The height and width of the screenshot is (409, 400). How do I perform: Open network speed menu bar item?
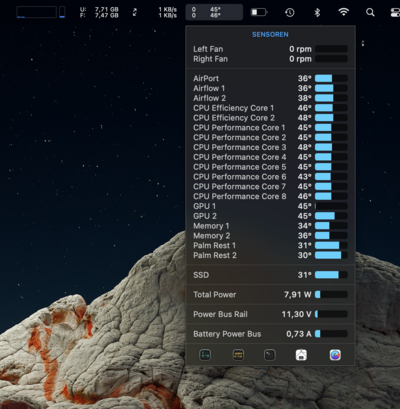(x=168, y=12)
